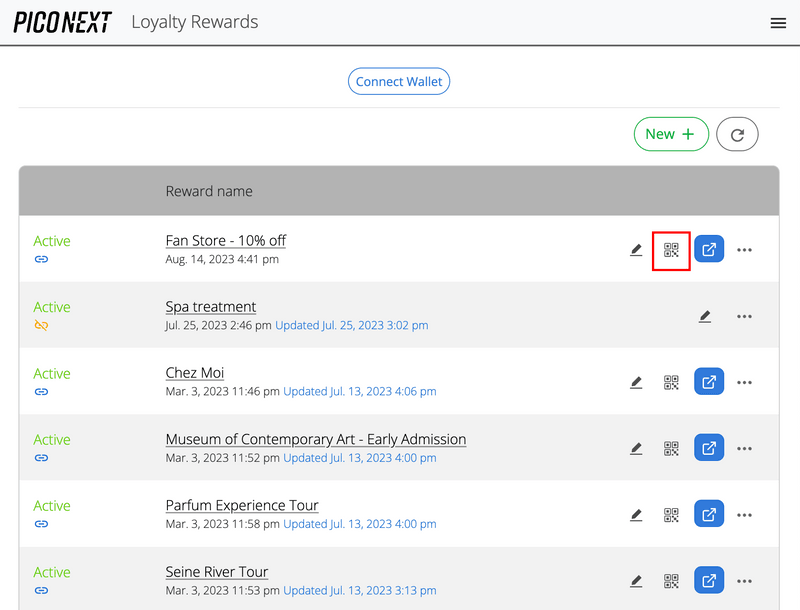Click the PICONEXT logo
Screen dimensions: 800x610
[62, 23]
